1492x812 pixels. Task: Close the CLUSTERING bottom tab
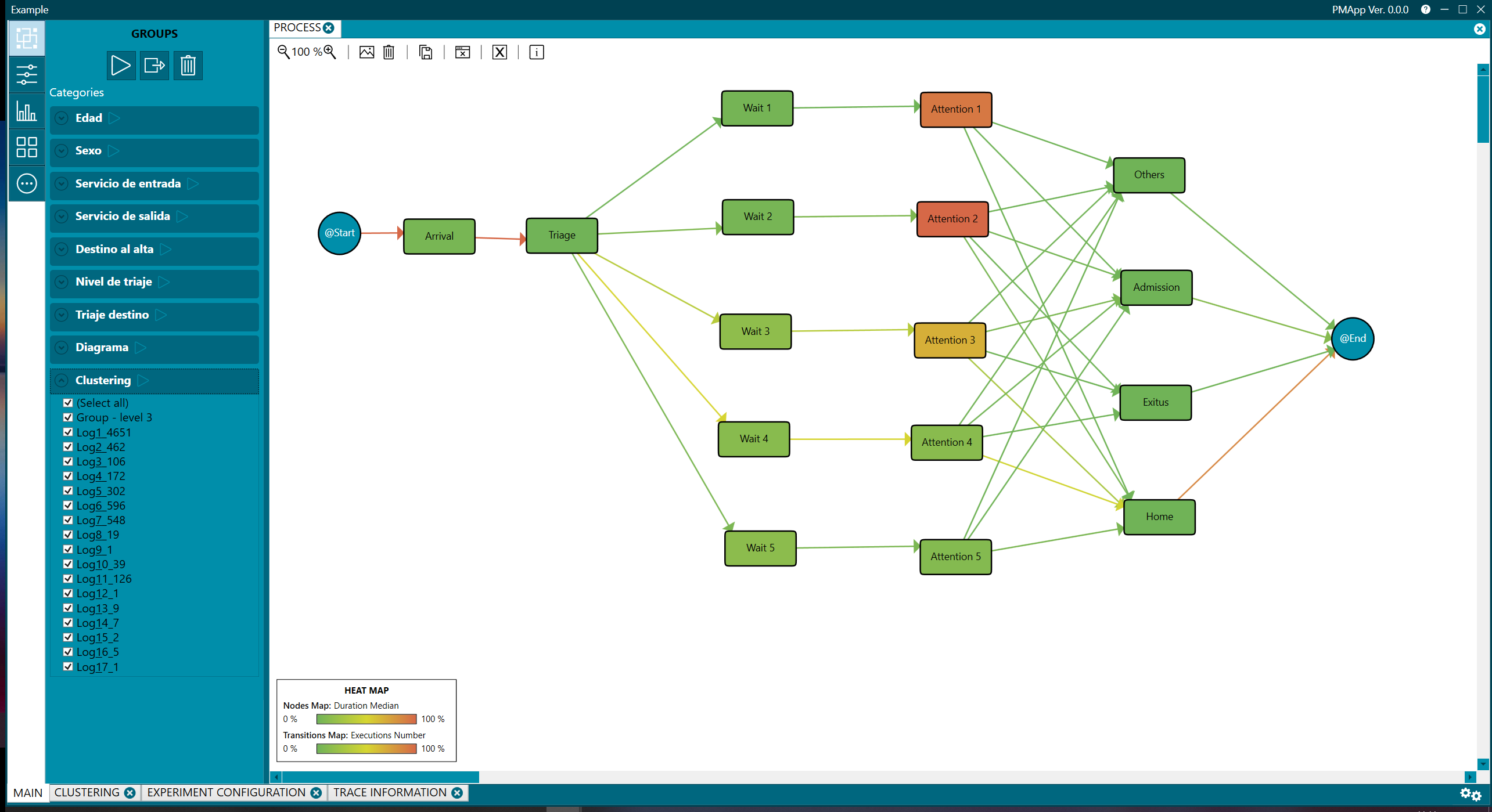(x=130, y=793)
